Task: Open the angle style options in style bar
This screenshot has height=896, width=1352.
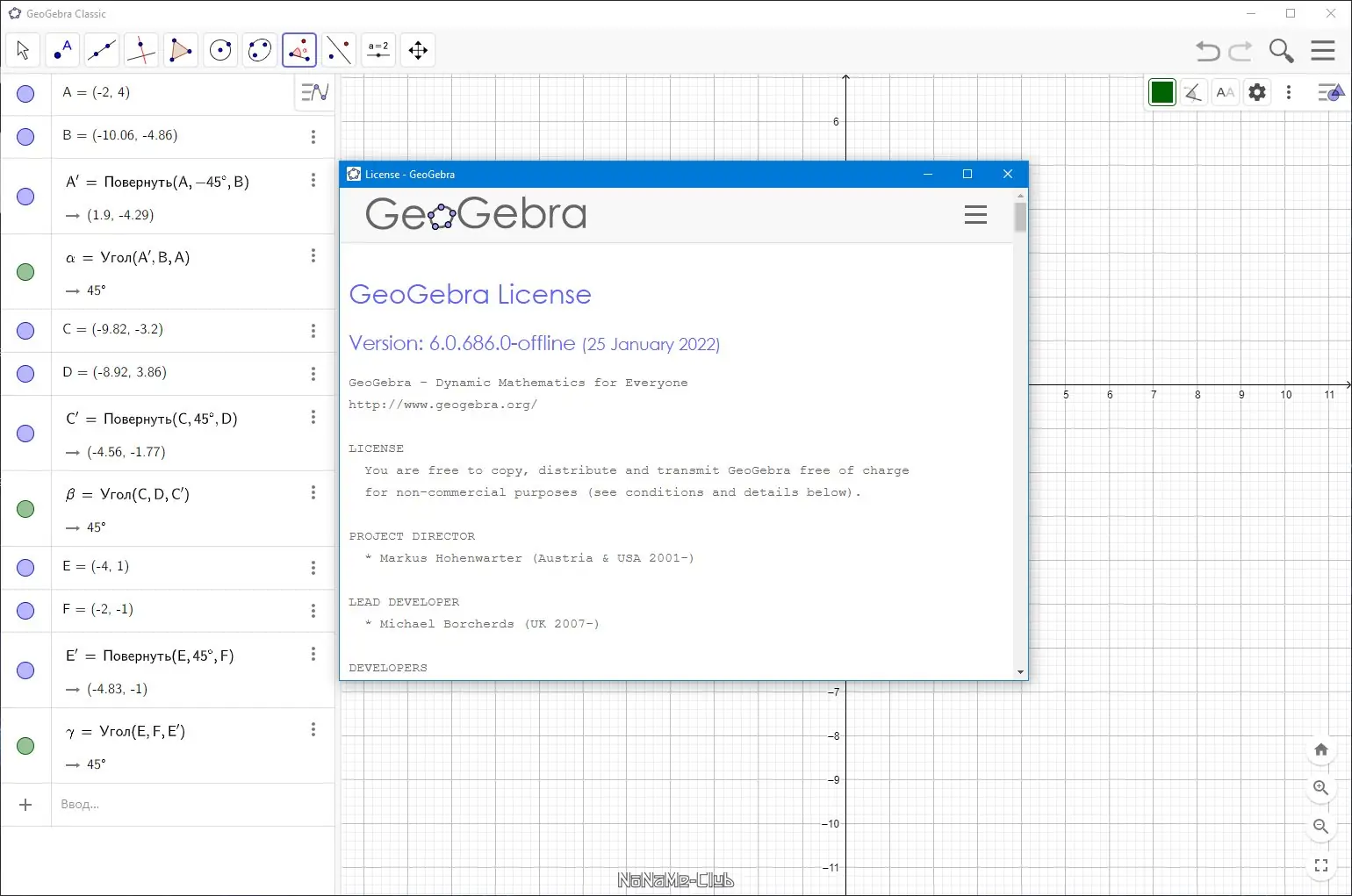Action: pyautogui.click(x=1193, y=92)
